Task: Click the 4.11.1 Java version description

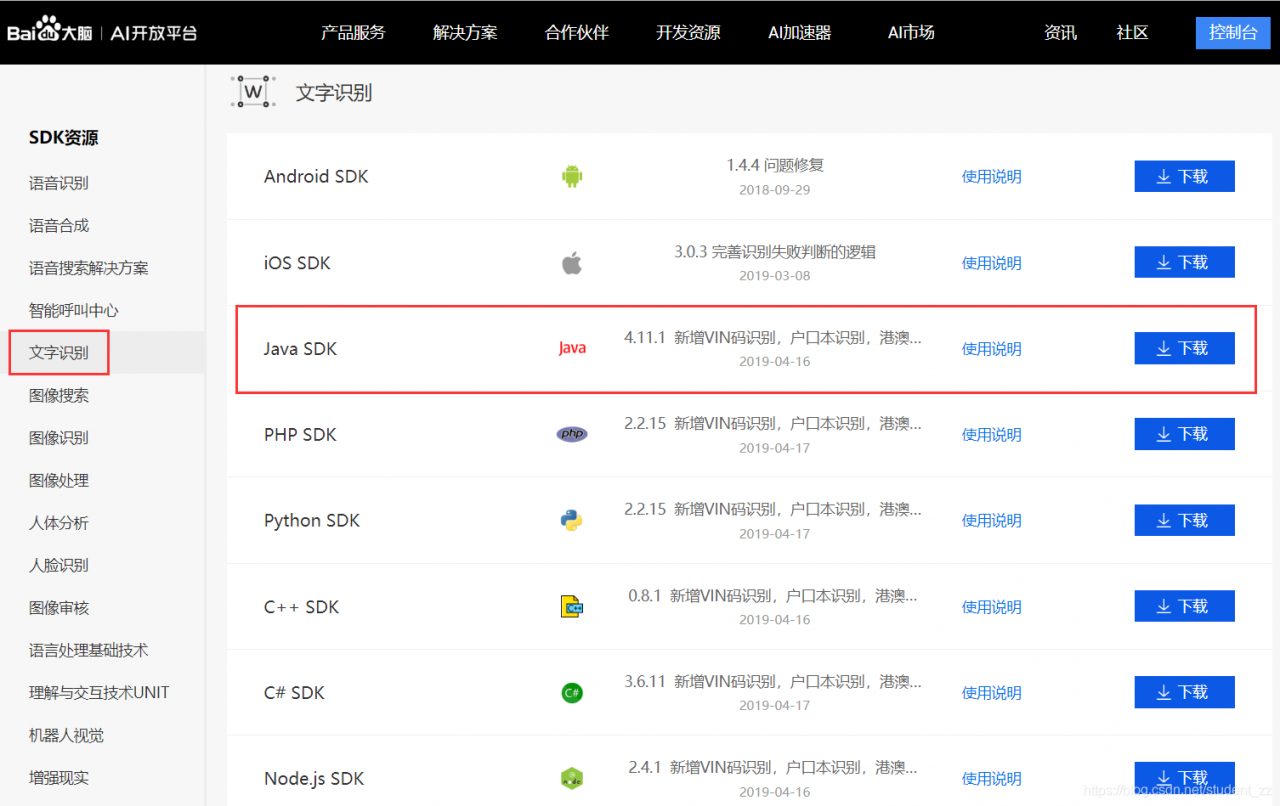Action: coord(773,338)
